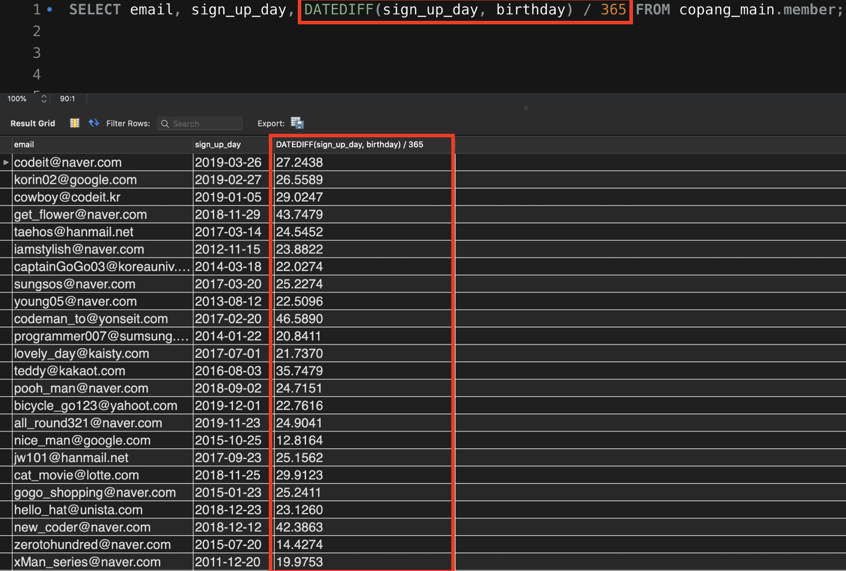The height and width of the screenshot is (571, 846).
Task: Select the value 46.5890 cell
Action: [x=300, y=319]
